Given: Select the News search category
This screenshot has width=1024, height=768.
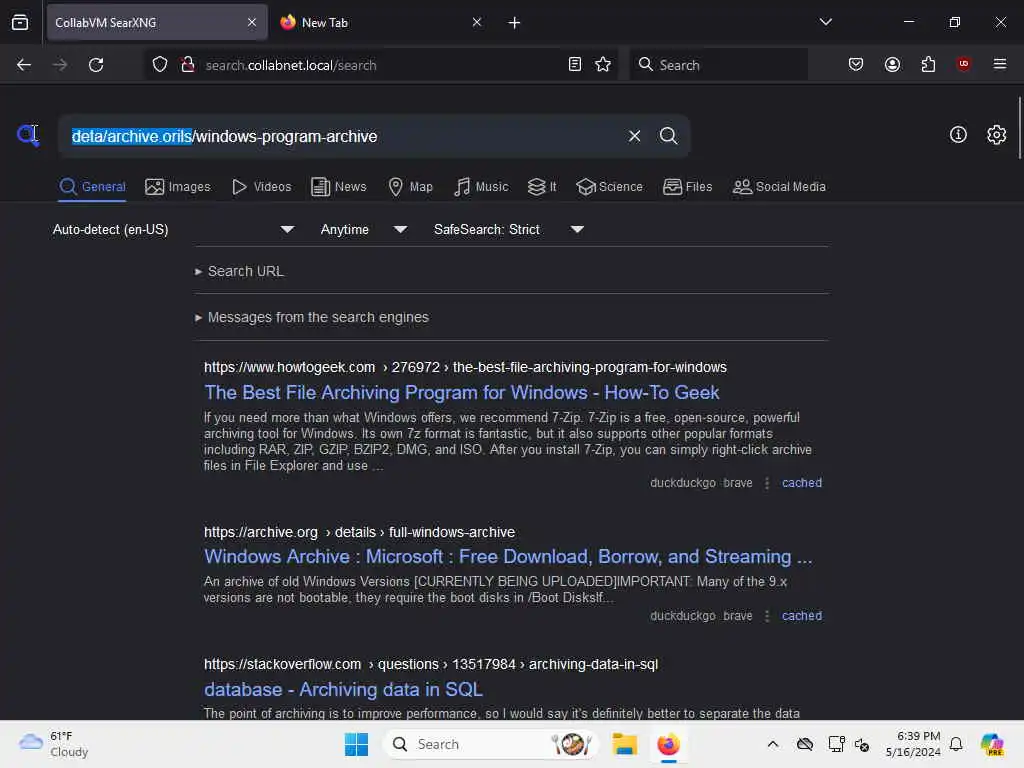Looking at the screenshot, I should click(338, 187).
